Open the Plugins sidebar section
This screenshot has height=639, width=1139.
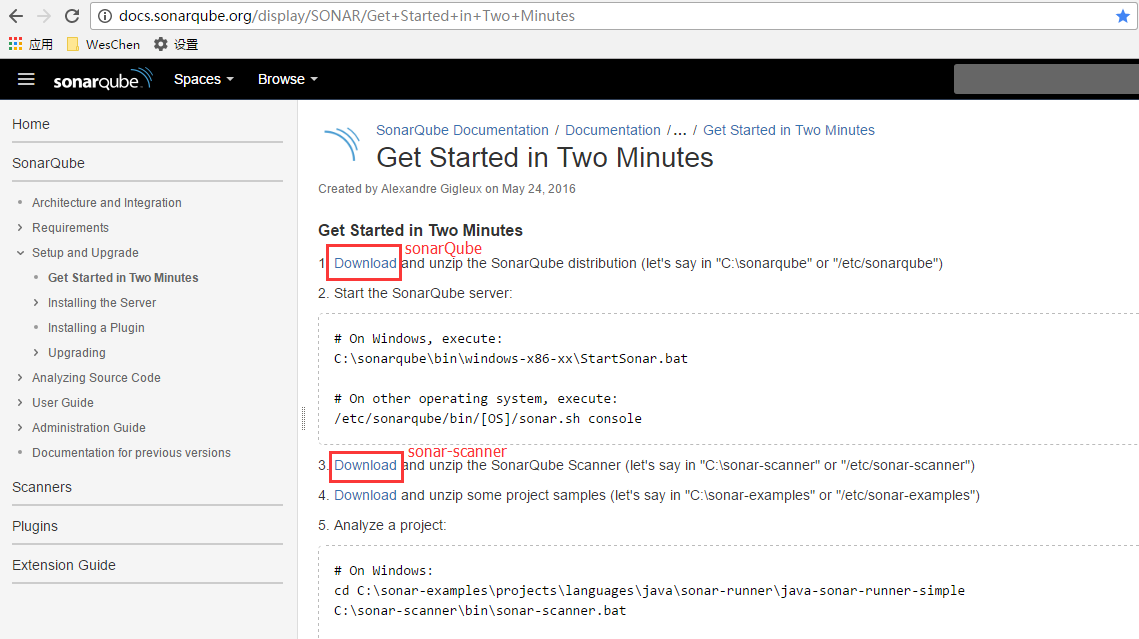(x=35, y=526)
